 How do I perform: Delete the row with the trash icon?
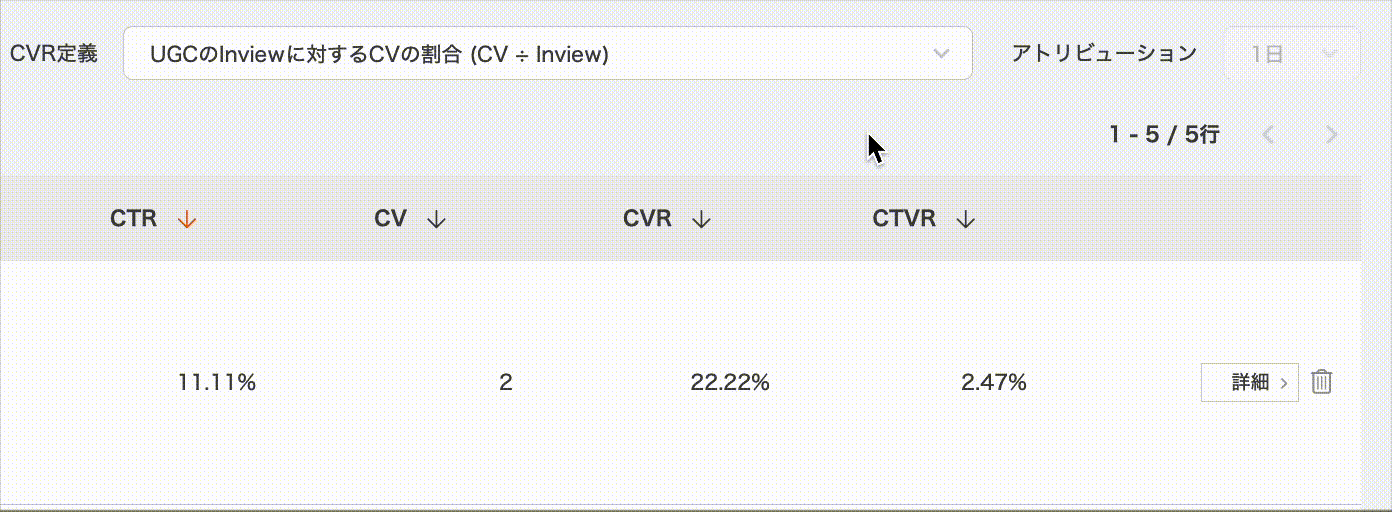coord(1321,381)
